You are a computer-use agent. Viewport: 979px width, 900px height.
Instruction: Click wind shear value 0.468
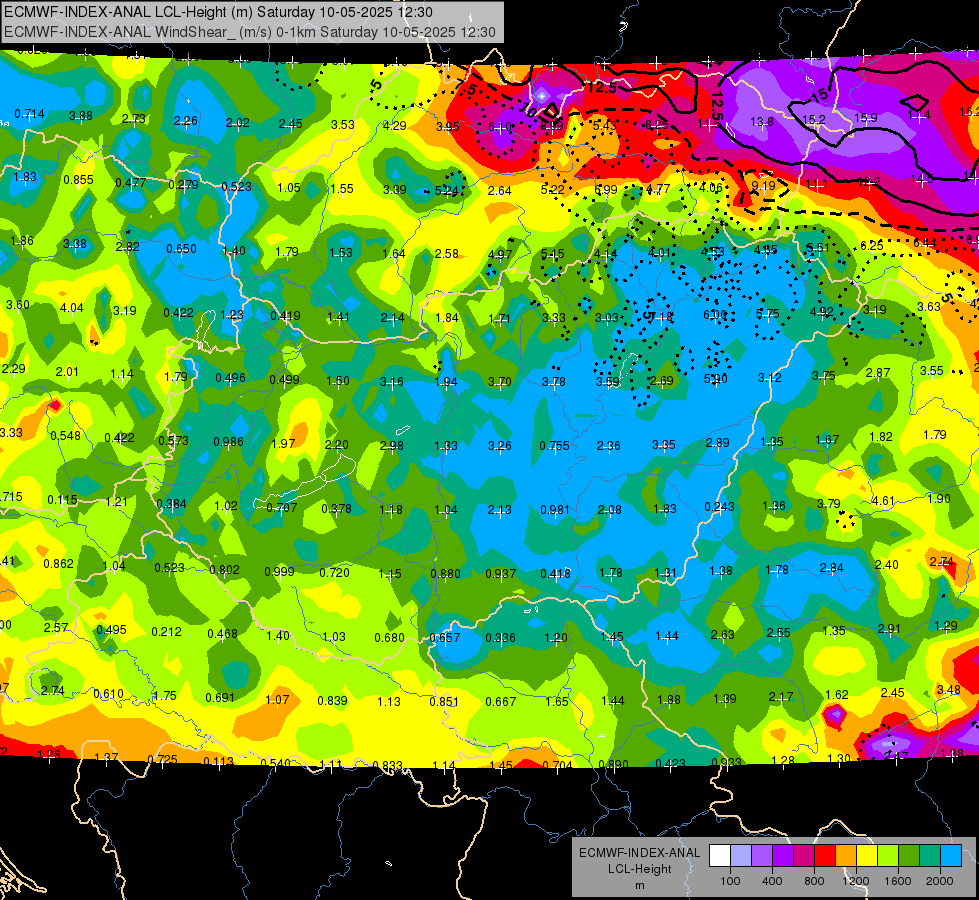point(222,634)
